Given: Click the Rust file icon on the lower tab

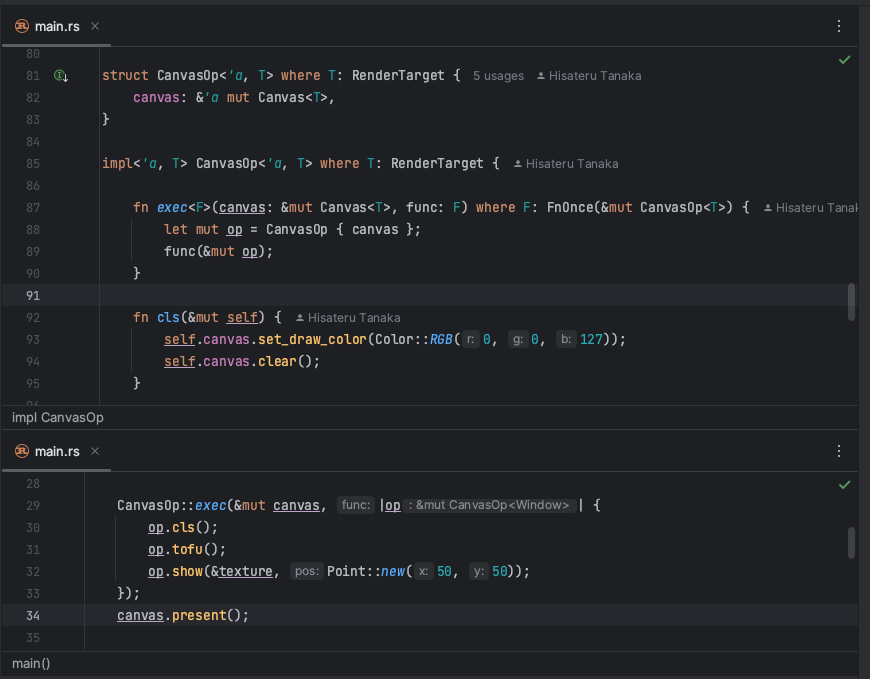Looking at the screenshot, I should (22, 451).
